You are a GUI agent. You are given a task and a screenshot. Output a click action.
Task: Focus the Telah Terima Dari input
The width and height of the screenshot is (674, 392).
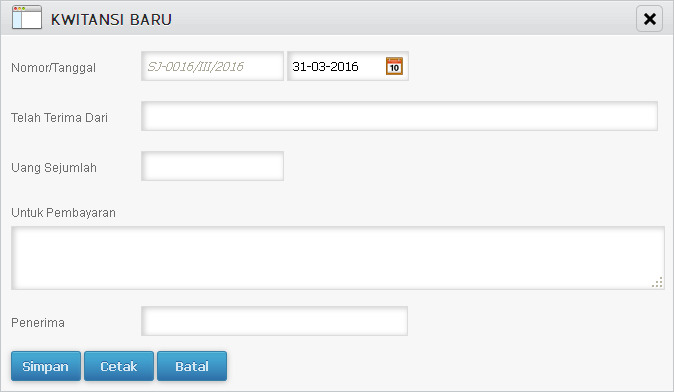point(399,116)
